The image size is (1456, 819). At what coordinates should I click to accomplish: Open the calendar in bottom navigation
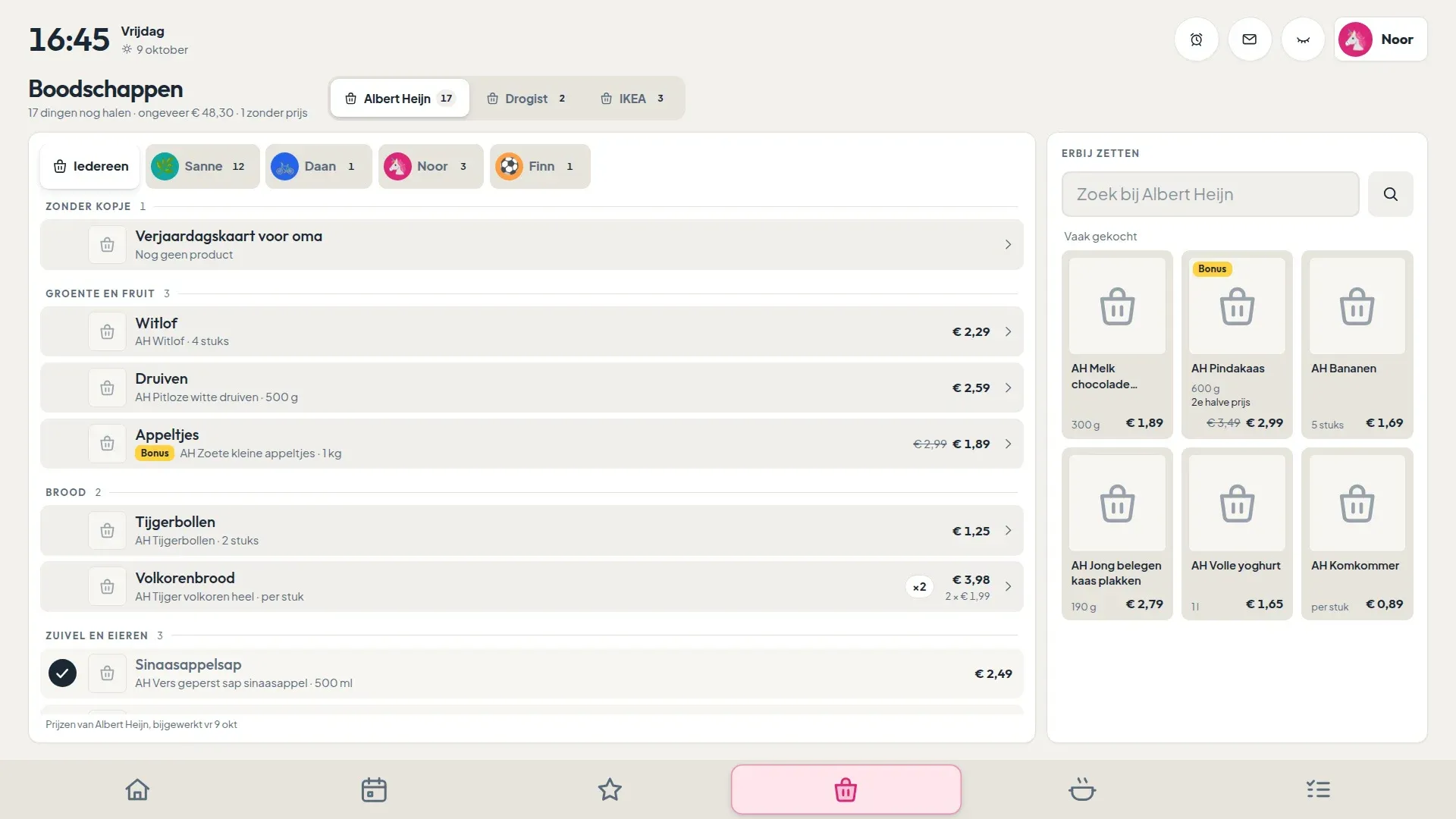coord(374,789)
